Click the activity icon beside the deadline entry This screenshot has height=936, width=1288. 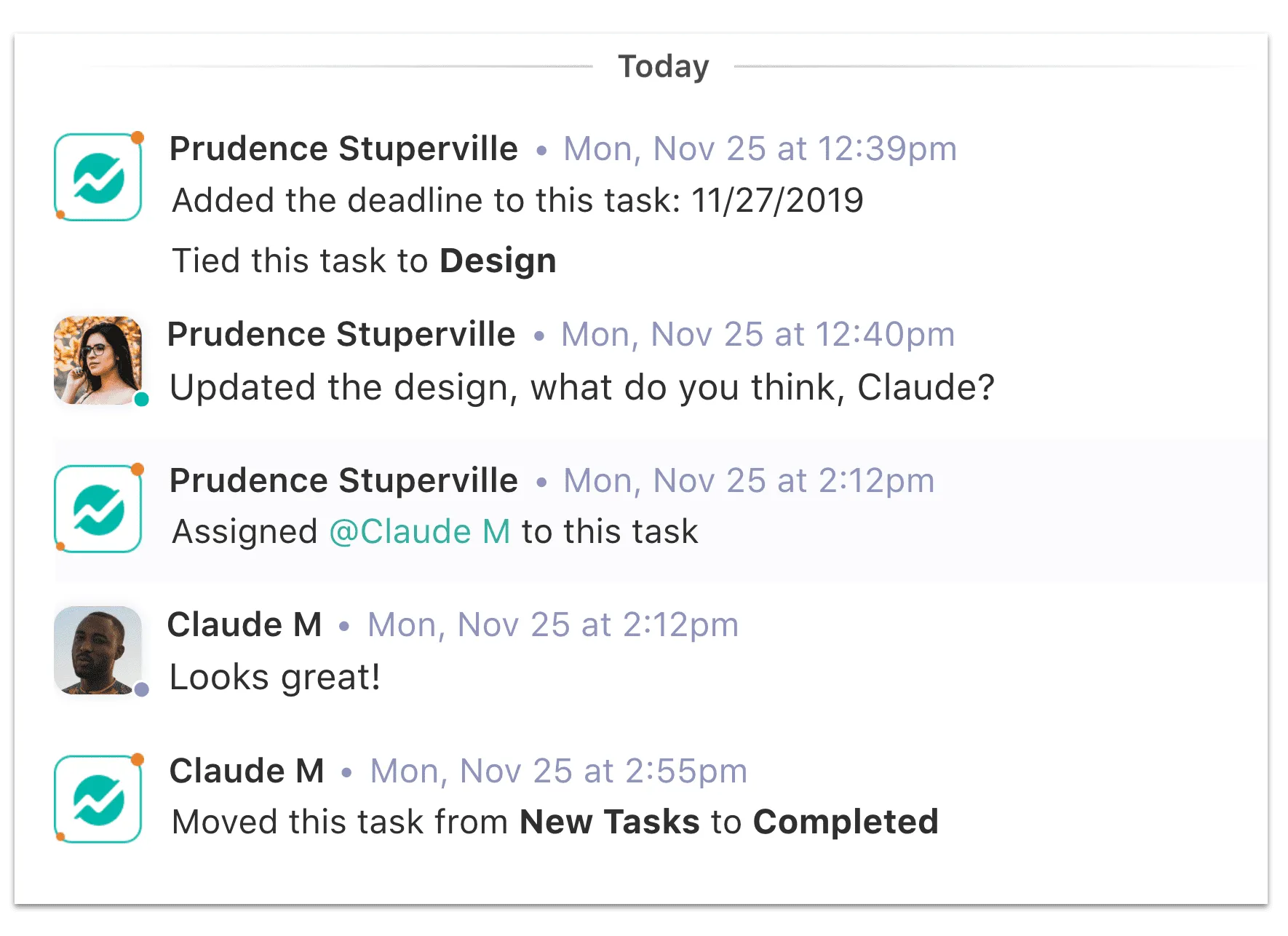click(x=98, y=178)
